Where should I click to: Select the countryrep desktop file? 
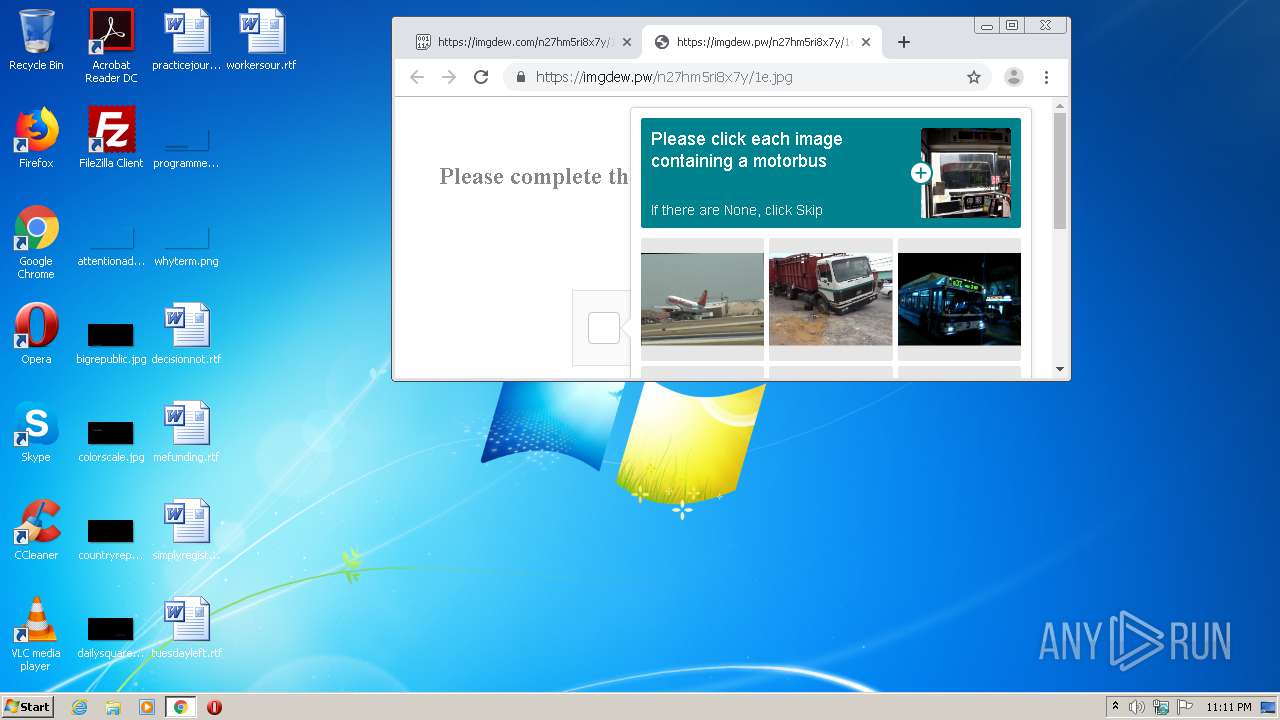coord(111,538)
